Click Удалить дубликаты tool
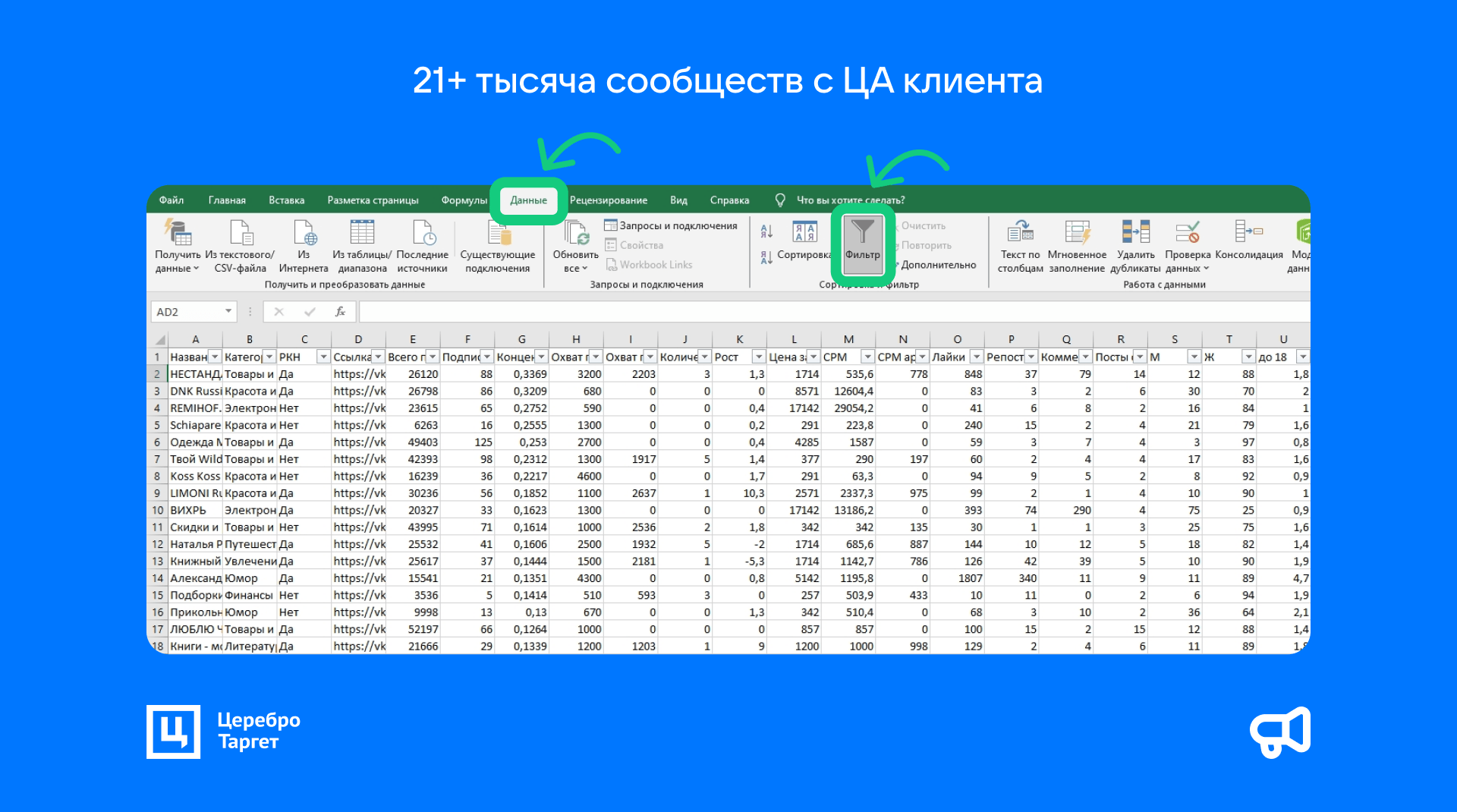 [x=1135, y=234]
